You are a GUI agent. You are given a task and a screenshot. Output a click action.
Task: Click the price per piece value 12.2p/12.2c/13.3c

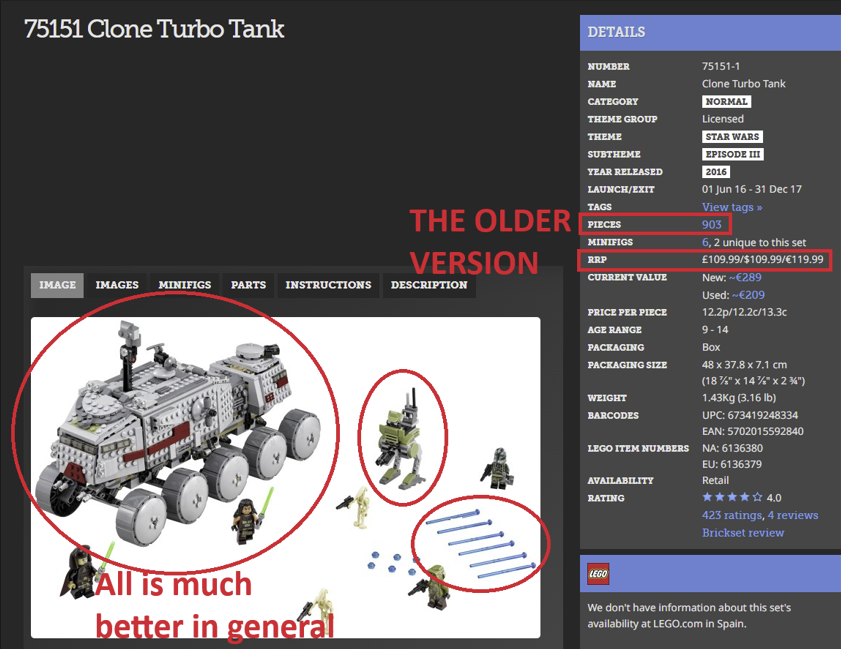click(744, 312)
